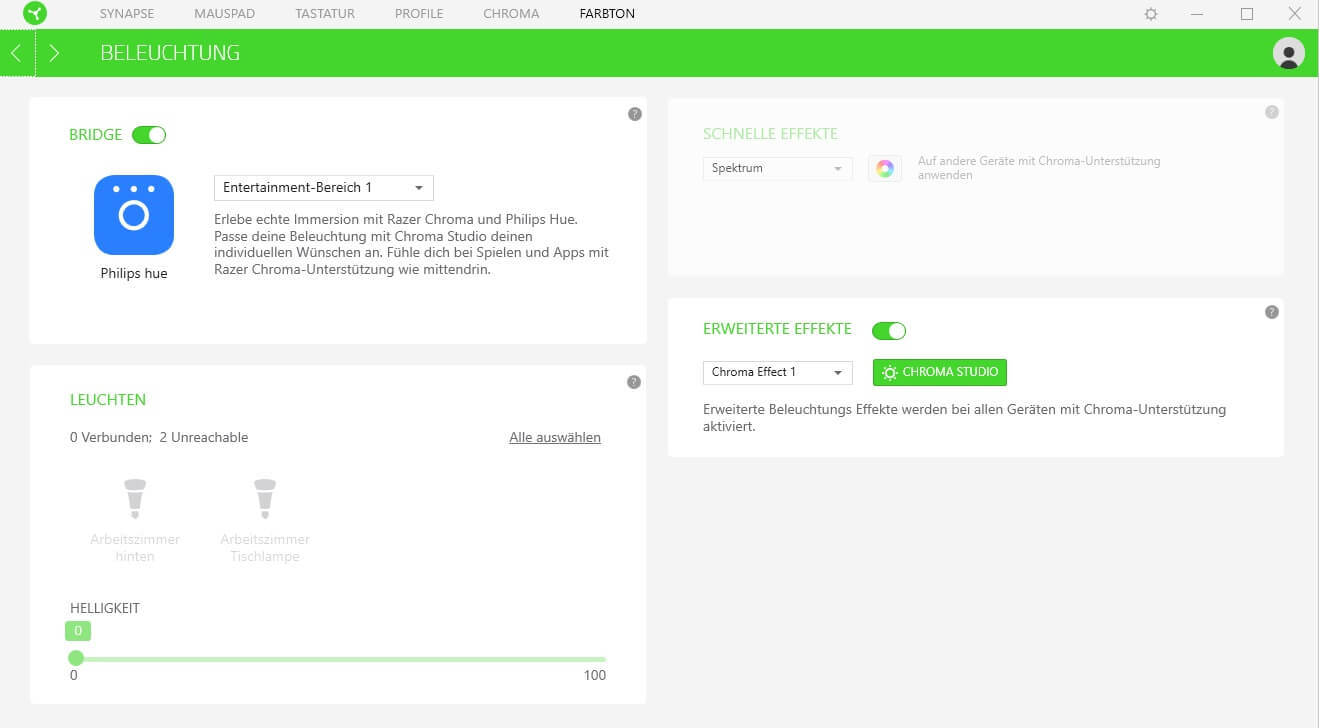This screenshot has height=728, width=1319.
Task: Click the Beleuchtung page title
Action: pyautogui.click(x=170, y=53)
